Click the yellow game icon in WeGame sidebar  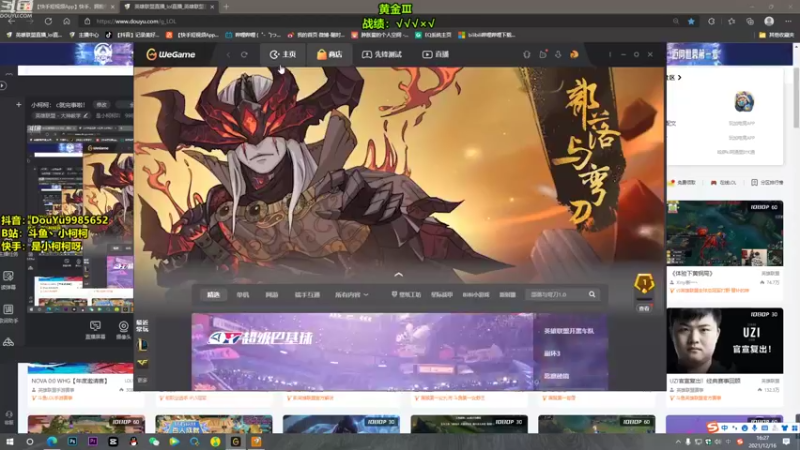pos(142,363)
